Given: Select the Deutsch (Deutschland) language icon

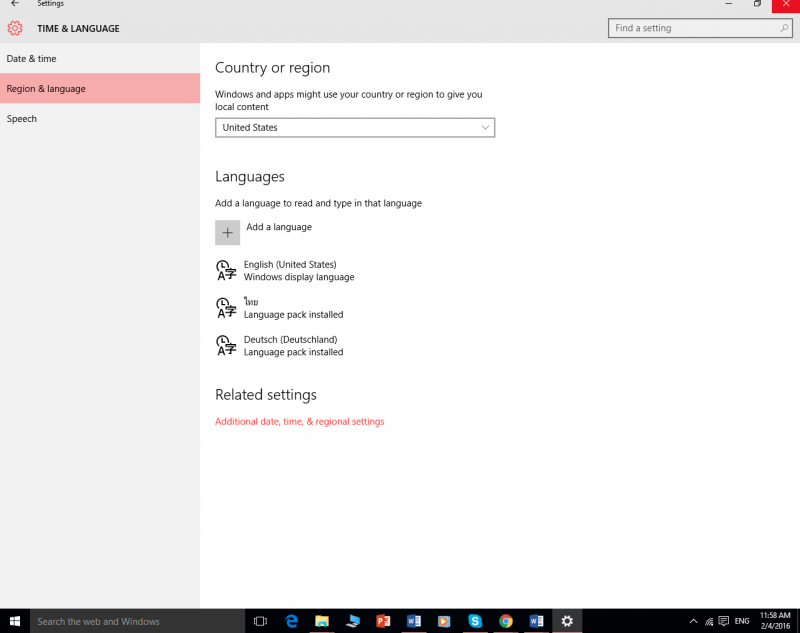Looking at the screenshot, I should pyautogui.click(x=226, y=345).
